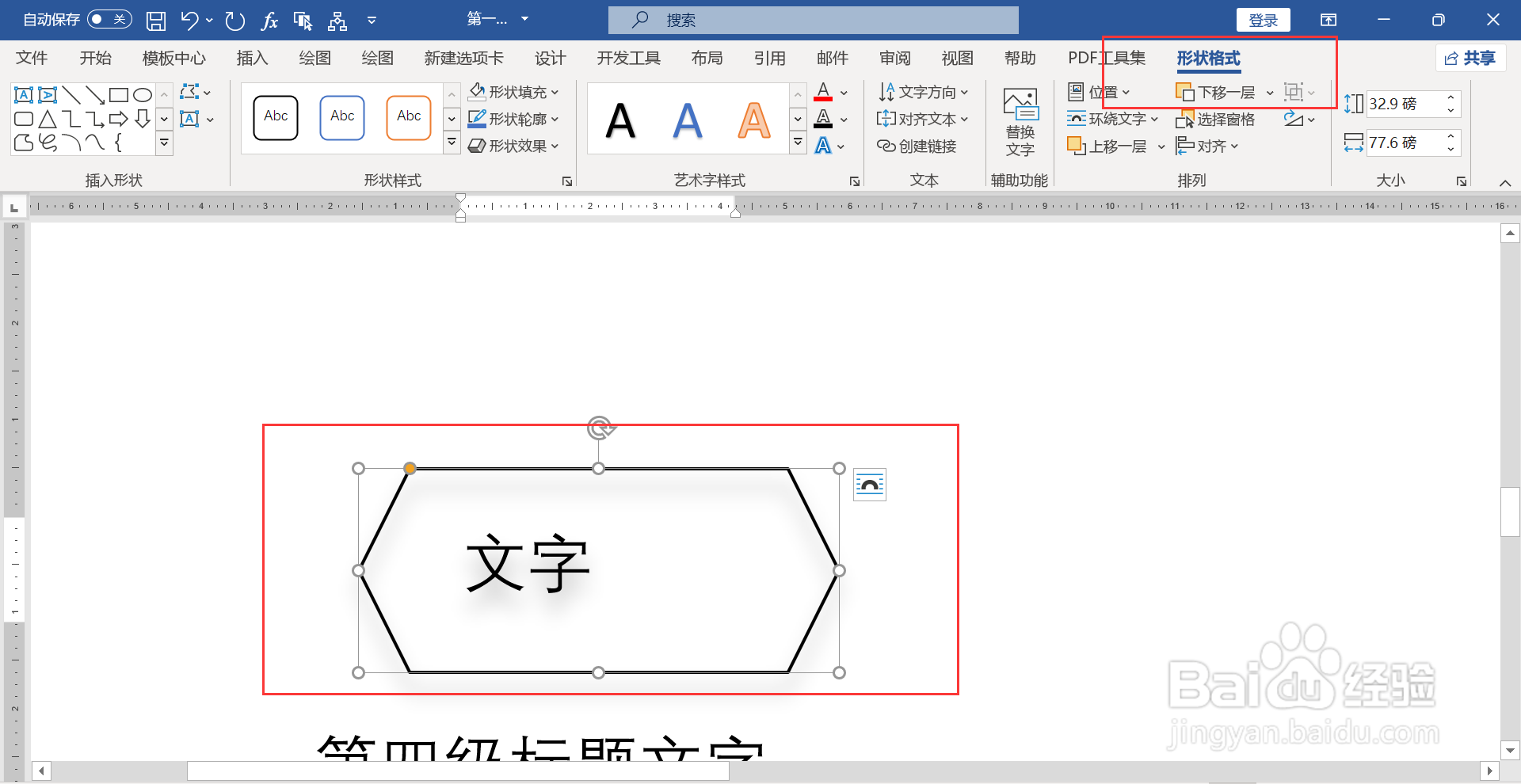
Task: Click the alt text 替换文字 button
Action: pyautogui.click(x=1020, y=123)
